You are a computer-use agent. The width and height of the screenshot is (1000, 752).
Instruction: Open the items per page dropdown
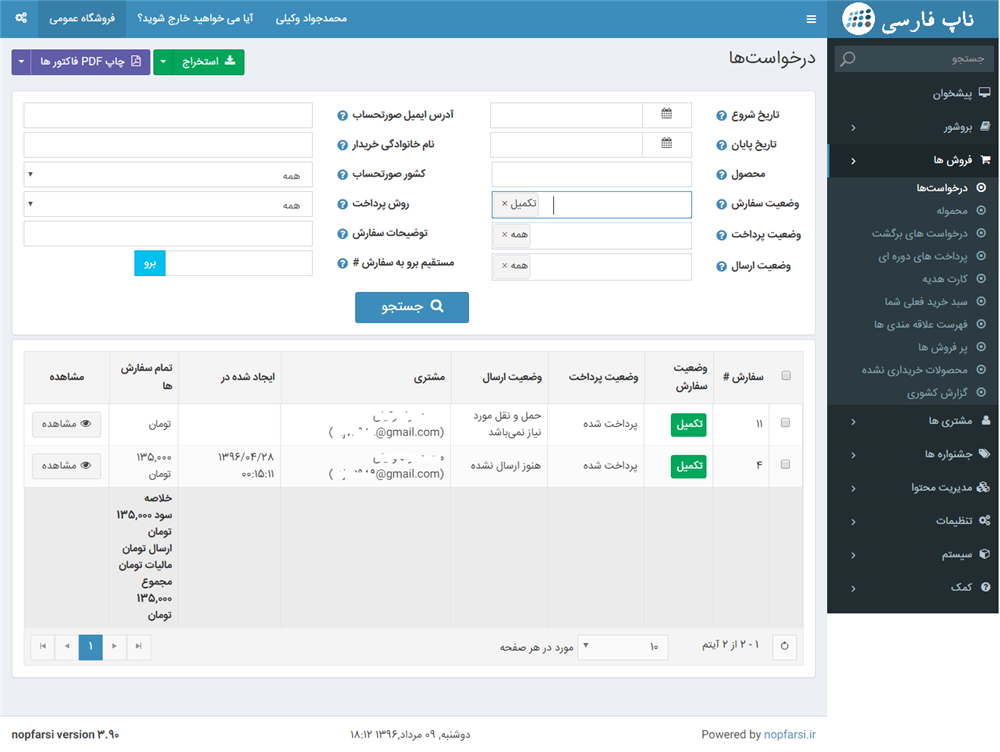[x=624, y=647]
